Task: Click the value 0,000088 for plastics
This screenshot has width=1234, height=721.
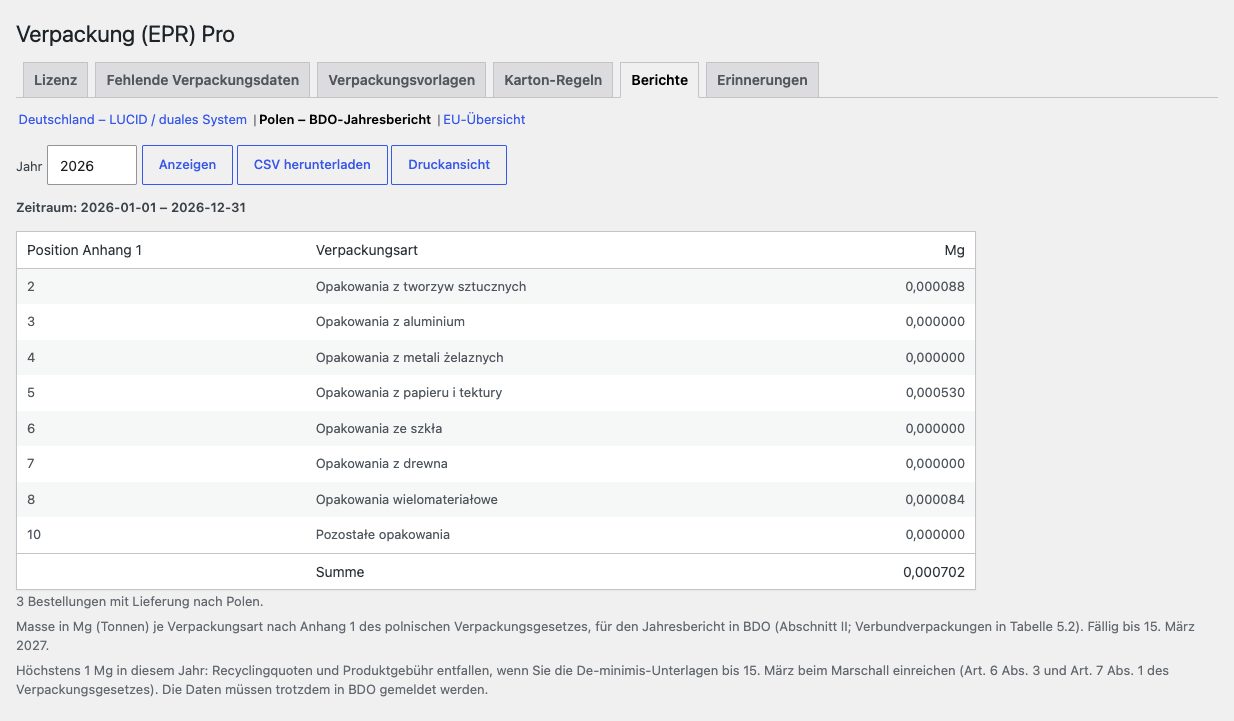Action: (x=935, y=287)
